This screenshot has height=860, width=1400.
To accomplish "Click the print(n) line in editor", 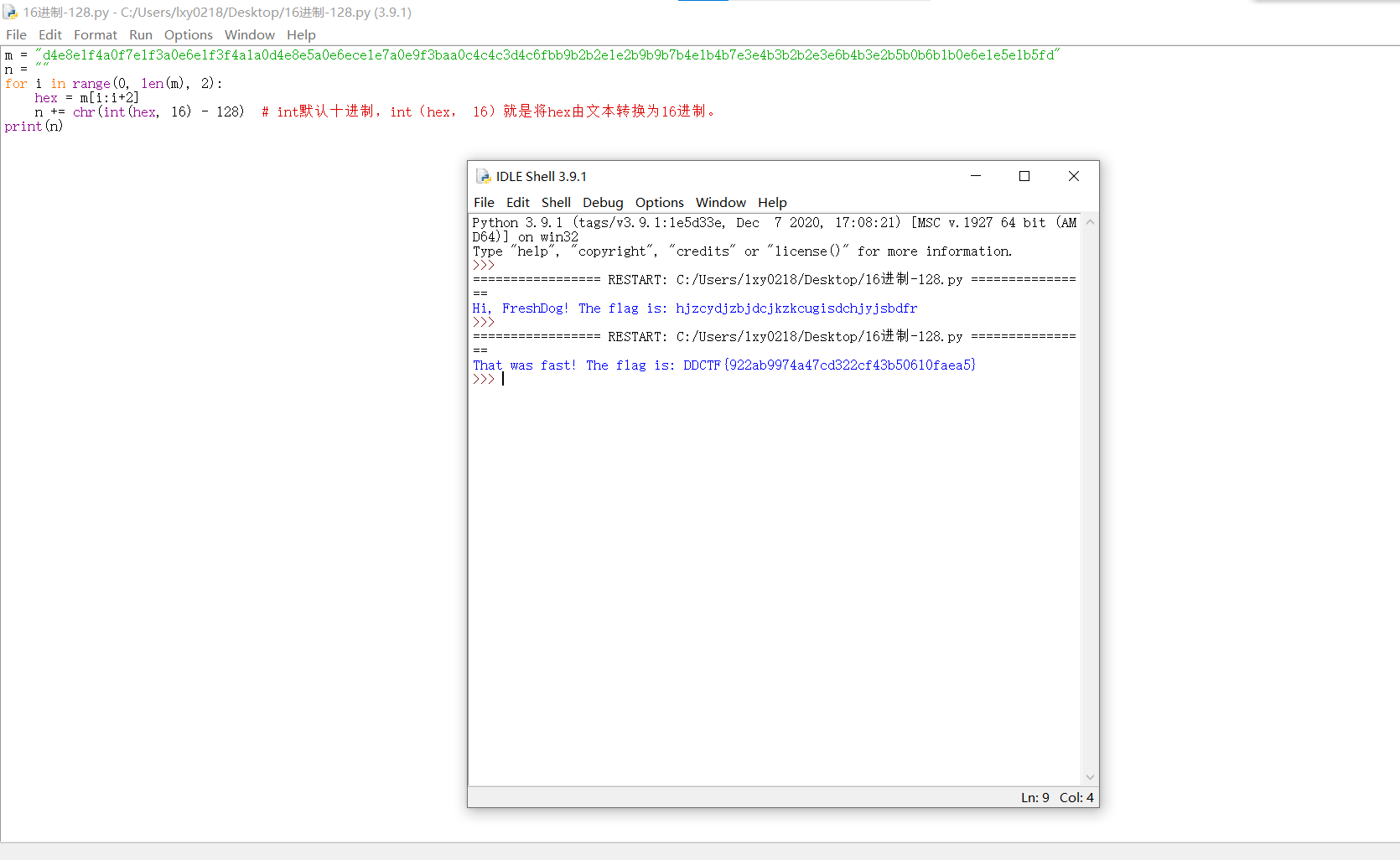I will pos(34,127).
